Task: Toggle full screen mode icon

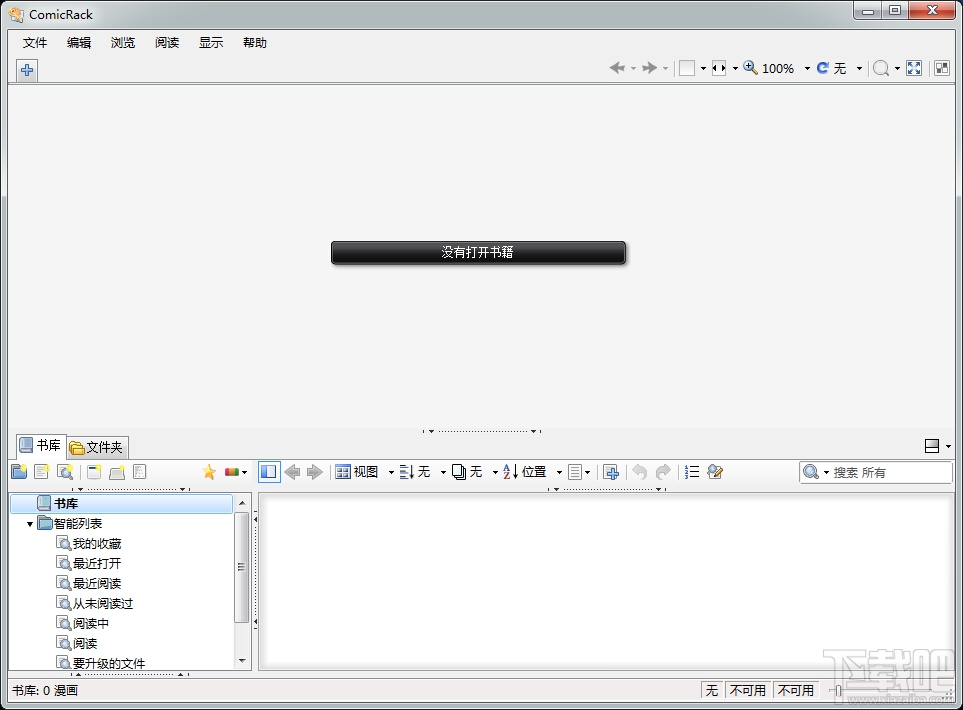Action: pyautogui.click(x=914, y=68)
